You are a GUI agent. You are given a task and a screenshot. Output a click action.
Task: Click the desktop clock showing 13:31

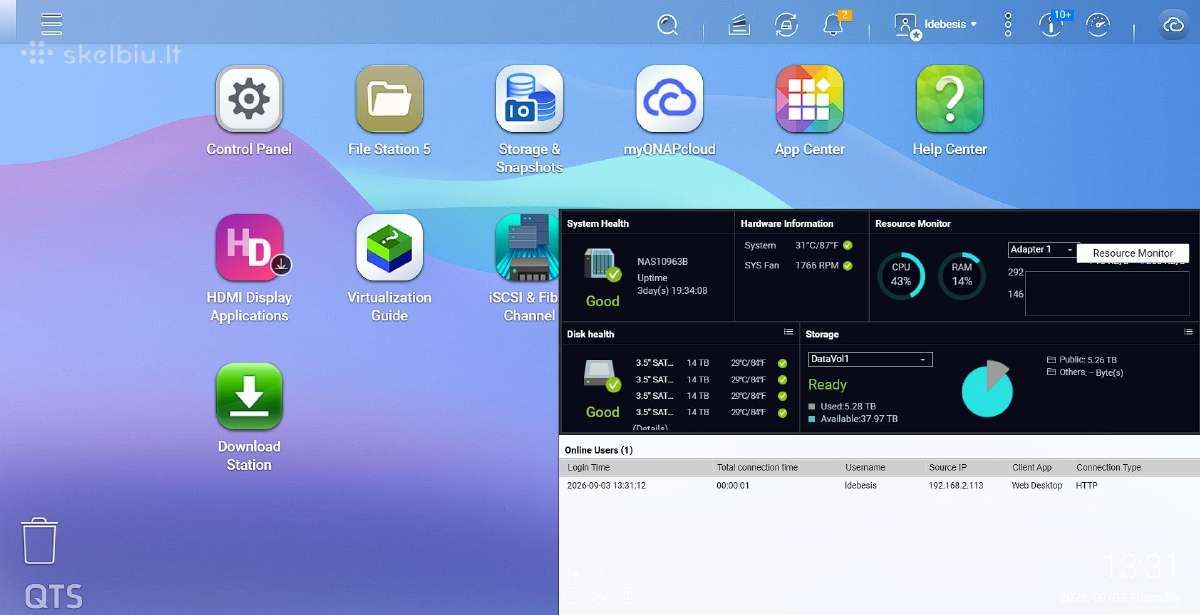1141,567
